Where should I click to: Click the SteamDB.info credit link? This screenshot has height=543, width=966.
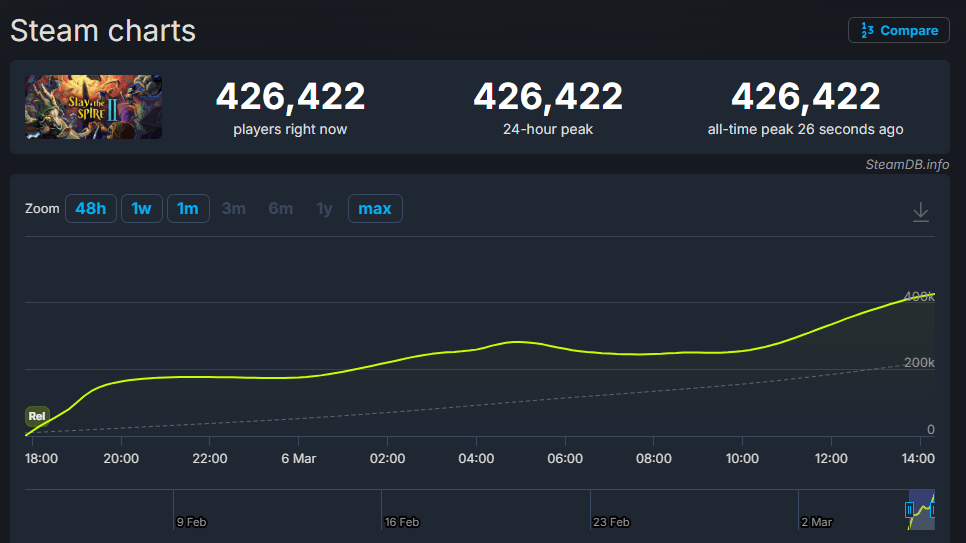point(907,165)
